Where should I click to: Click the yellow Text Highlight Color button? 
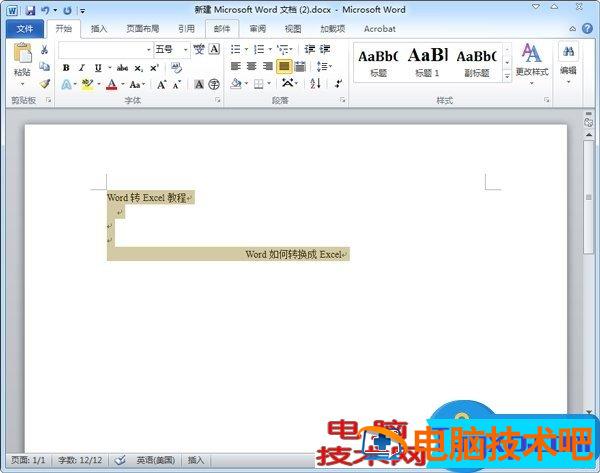point(88,84)
